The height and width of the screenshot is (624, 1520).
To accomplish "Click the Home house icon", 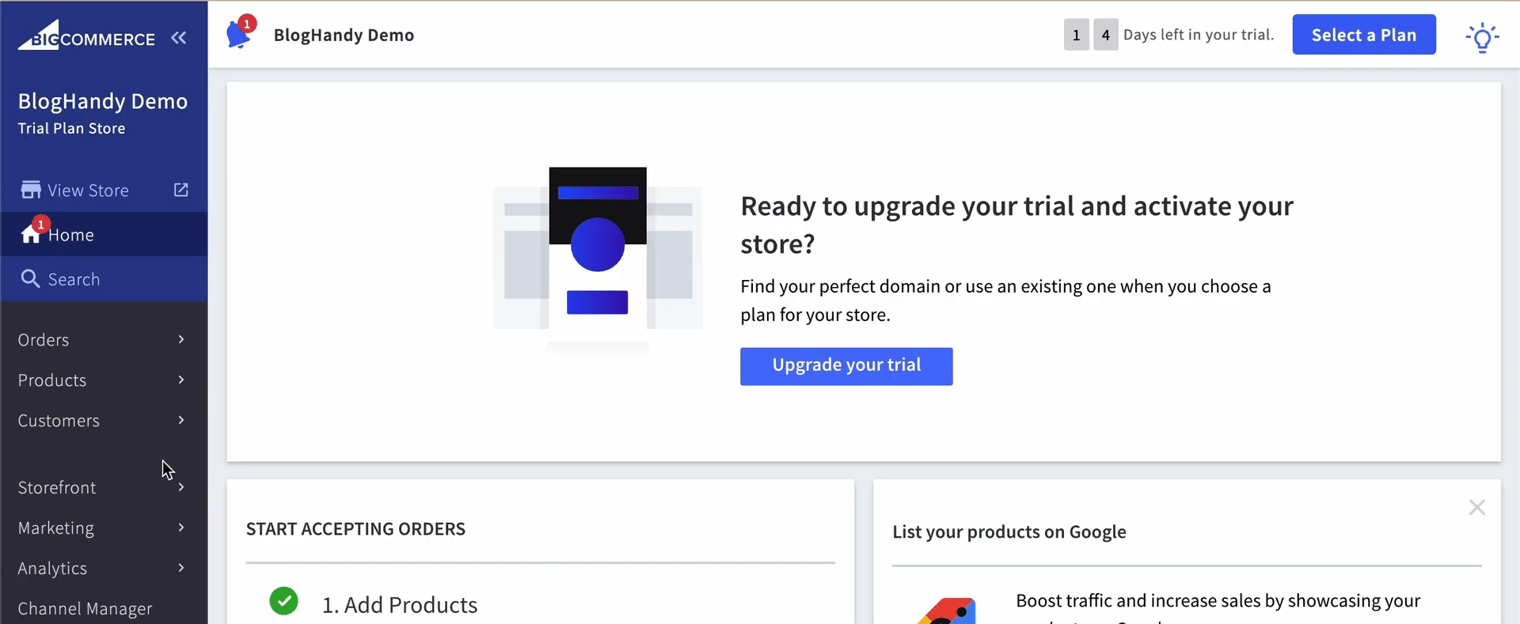I will click(x=31, y=234).
